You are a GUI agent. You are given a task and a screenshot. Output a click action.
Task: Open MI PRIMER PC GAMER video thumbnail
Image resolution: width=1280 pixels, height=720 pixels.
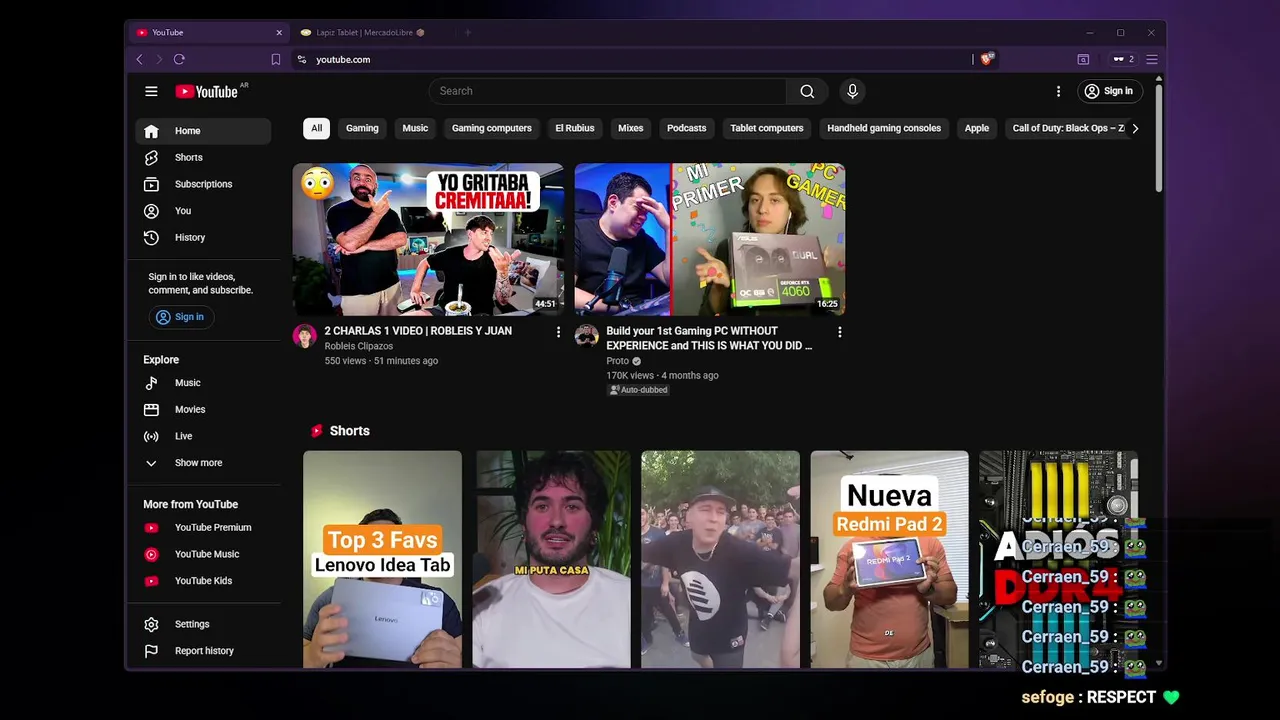710,239
